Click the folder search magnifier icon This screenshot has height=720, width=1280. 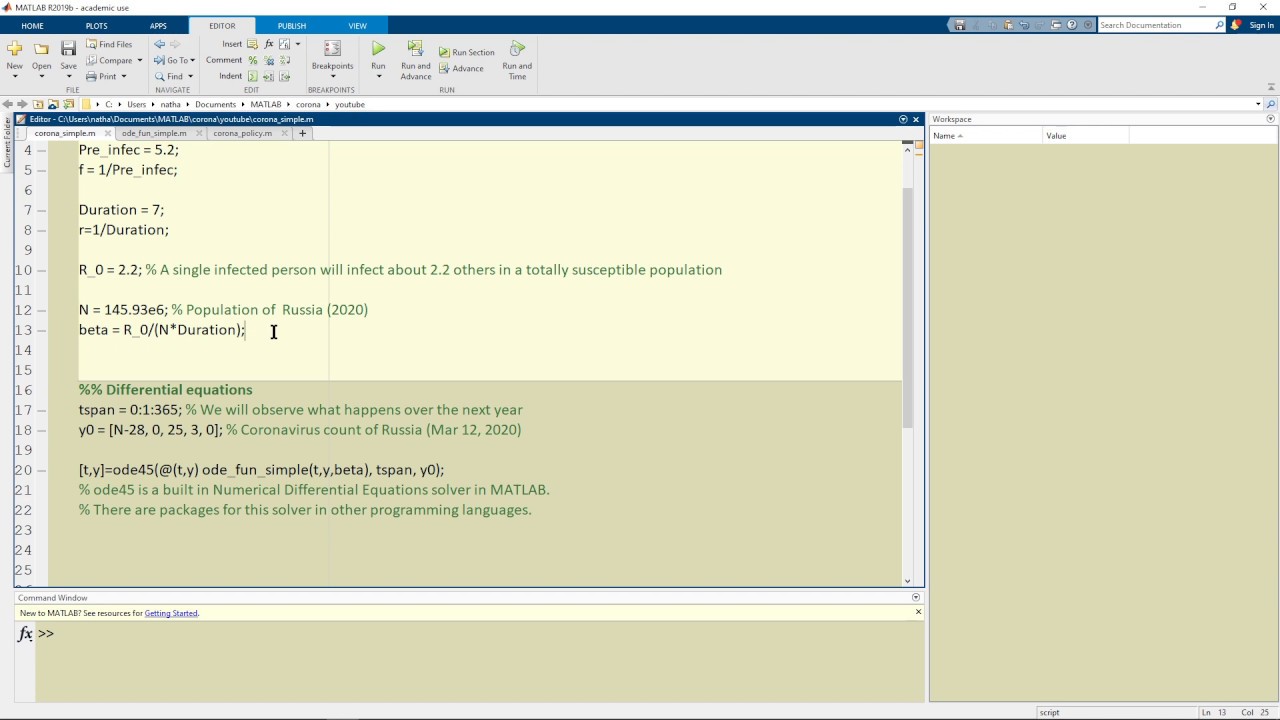(x=1271, y=104)
